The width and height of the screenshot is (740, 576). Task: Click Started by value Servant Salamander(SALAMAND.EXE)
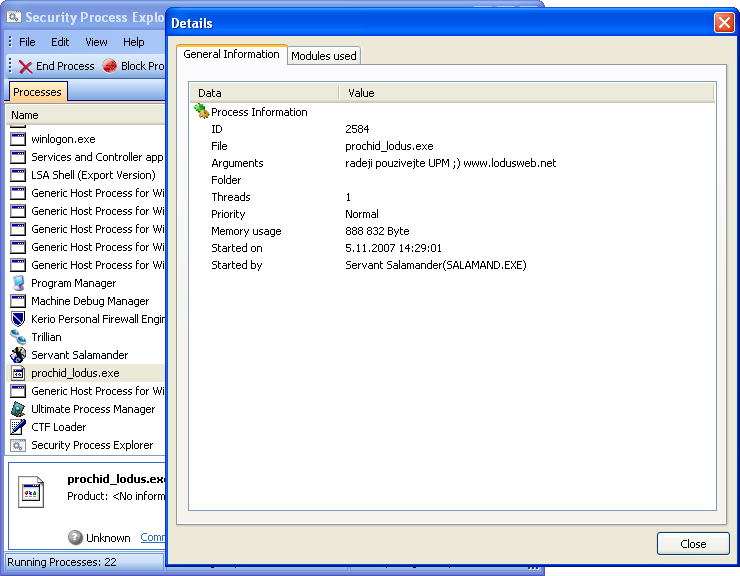pyautogui.click(x=436, y=265)
